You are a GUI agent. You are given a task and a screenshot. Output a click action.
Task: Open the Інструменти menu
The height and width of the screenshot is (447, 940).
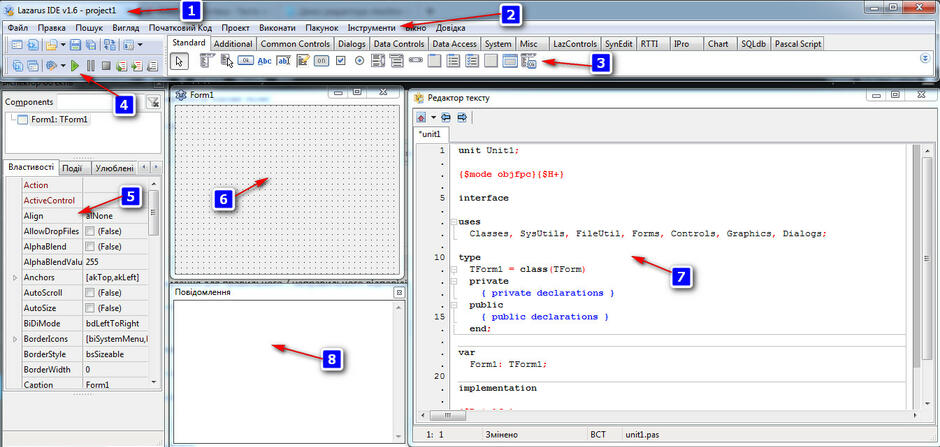(371, 28)
